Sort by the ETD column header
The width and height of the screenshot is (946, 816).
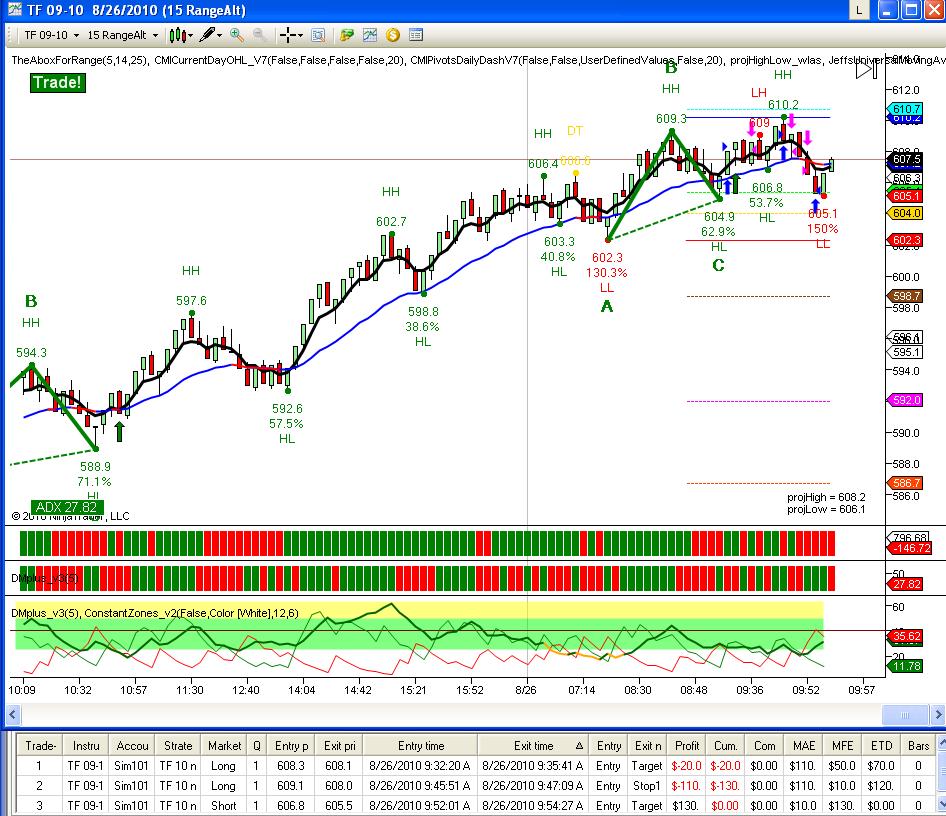pos(881,746)
